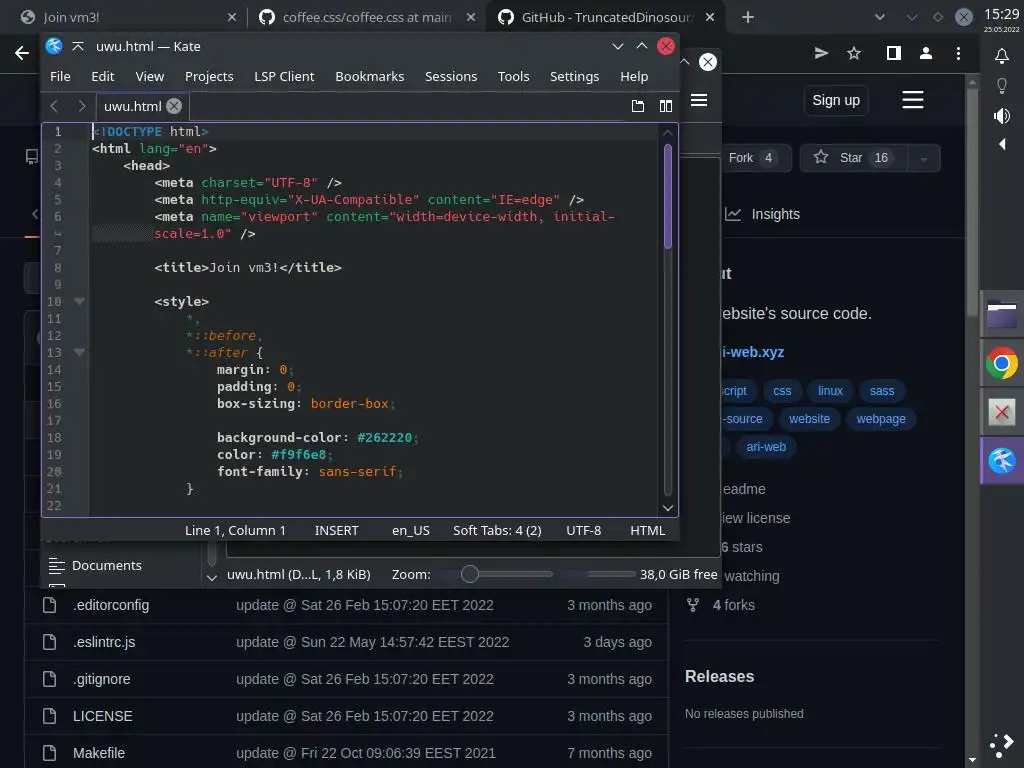Go to the previous tab using Kate's back arrow
This screenshot has height=768, width=1024.
pos(54,106)
